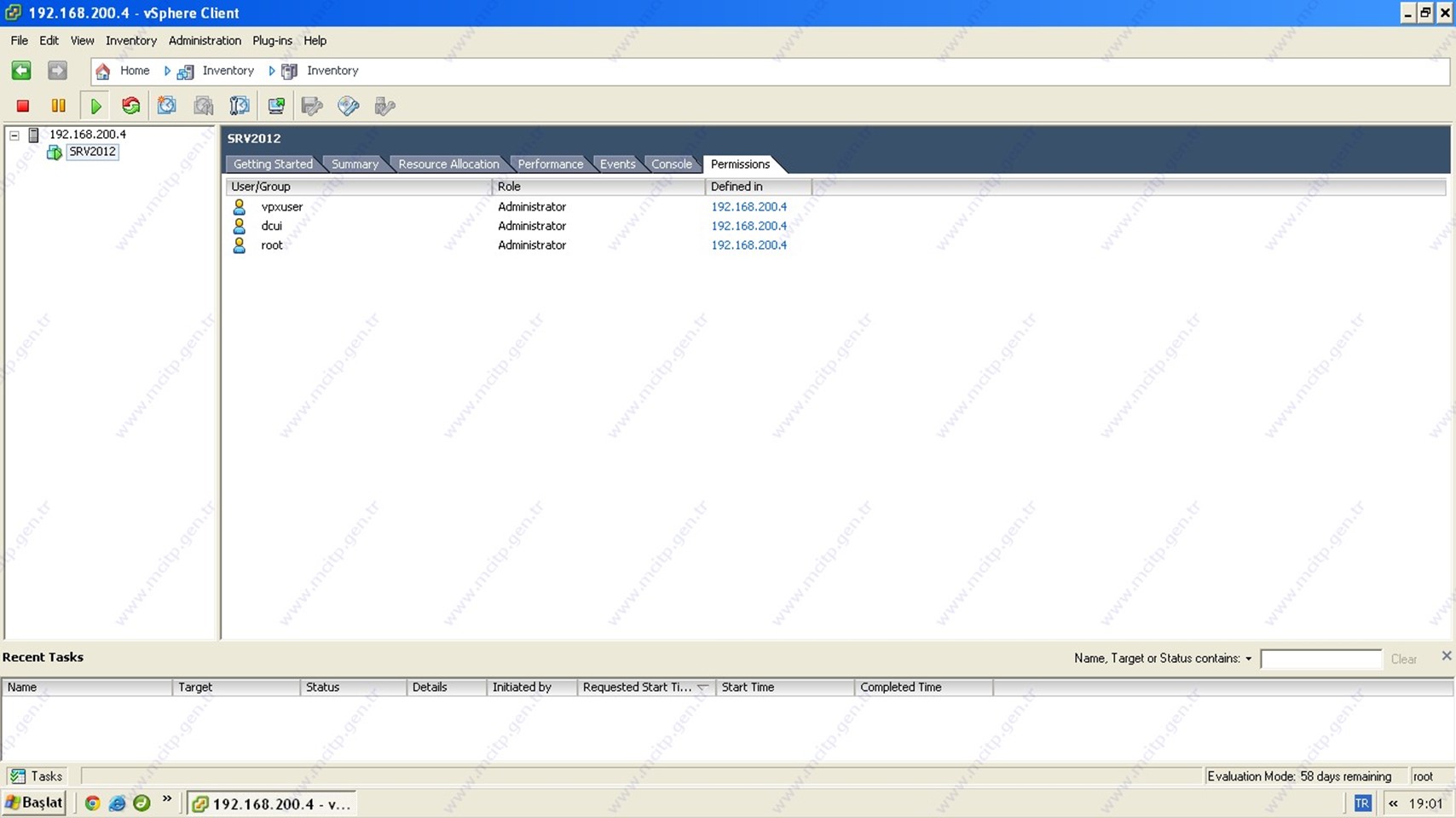
Task: Suspend the VM with pause icon
Action: point(59,106)
